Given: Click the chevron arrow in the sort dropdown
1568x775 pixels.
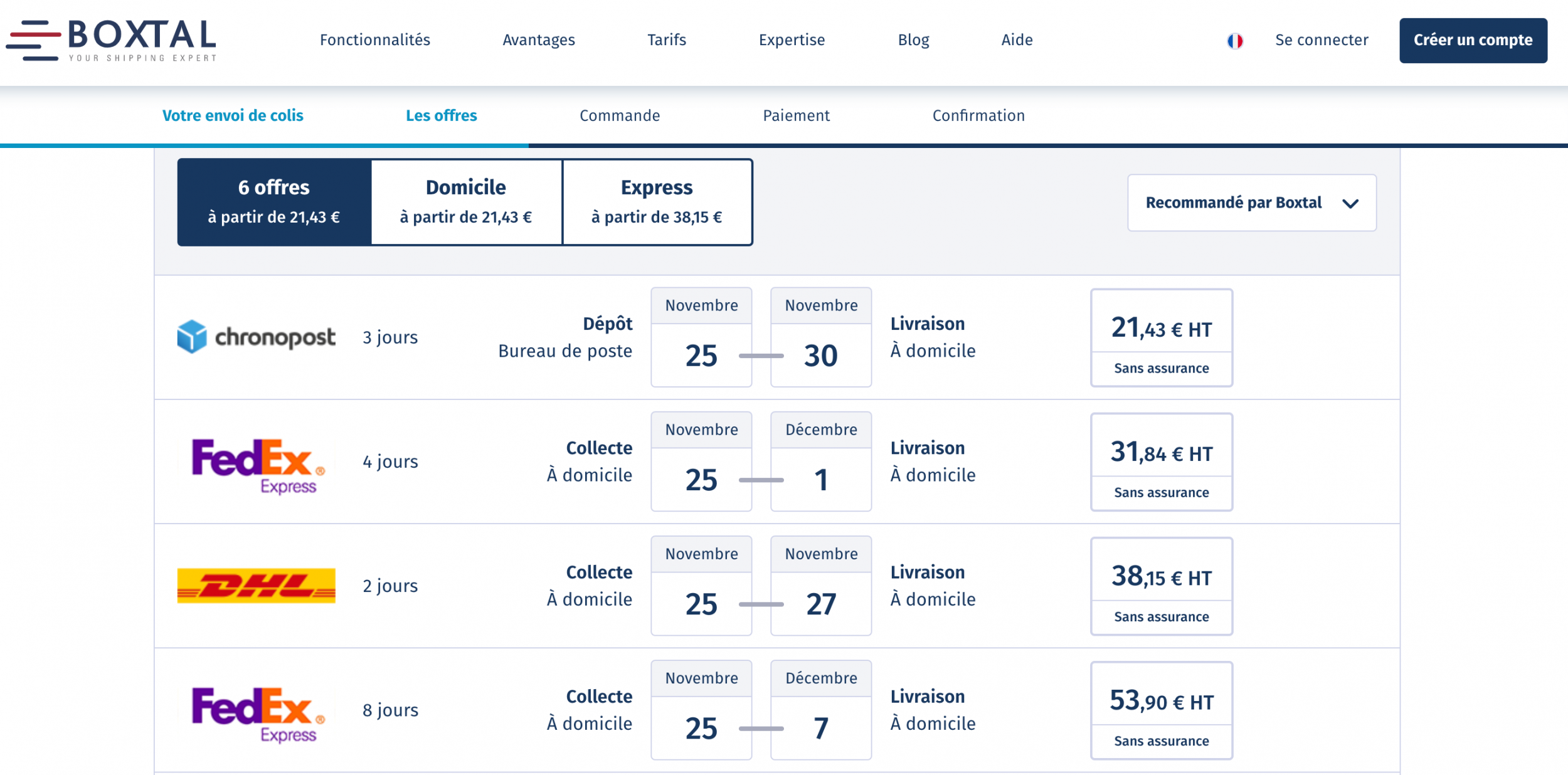Looking at the screenshot, I should click(1350, 204).
